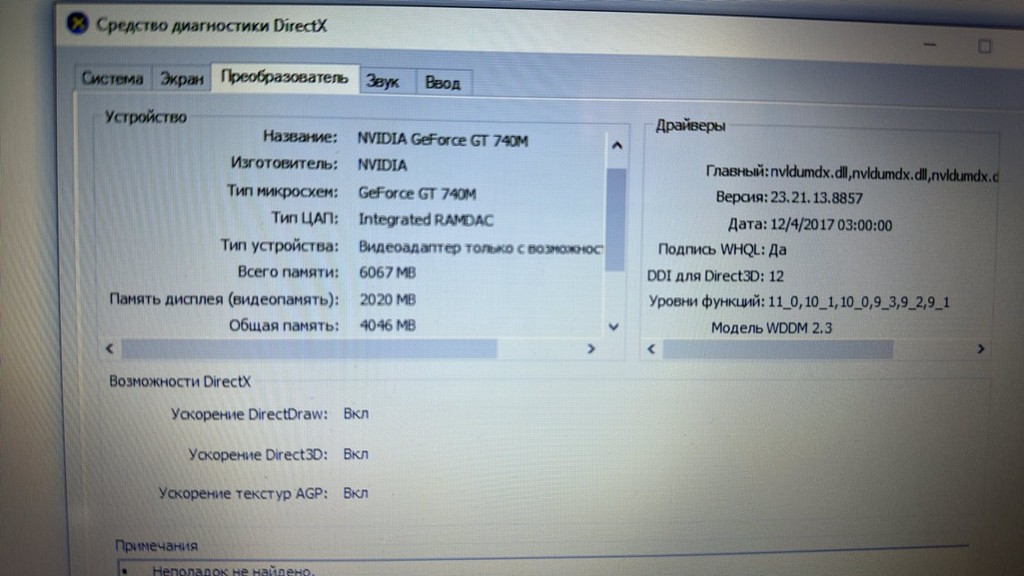Click display memory value 2020 MB

point(387,300)
